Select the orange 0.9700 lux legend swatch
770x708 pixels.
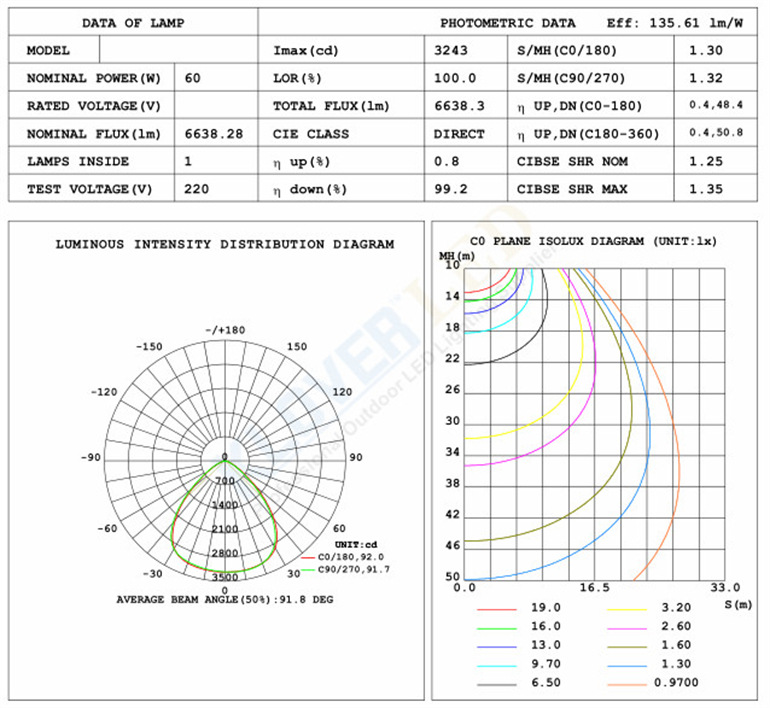[627, 684]
